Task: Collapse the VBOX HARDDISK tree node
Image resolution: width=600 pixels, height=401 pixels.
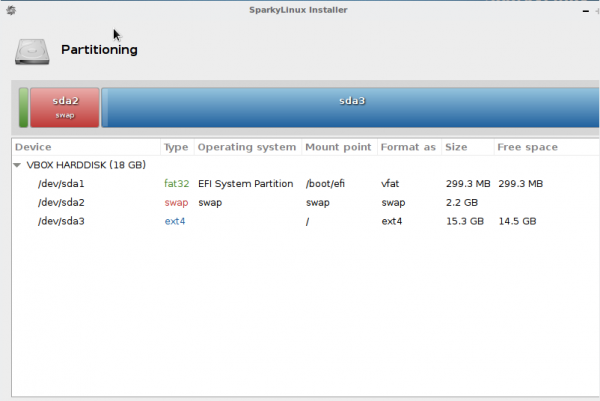Action: pos(17,165)
